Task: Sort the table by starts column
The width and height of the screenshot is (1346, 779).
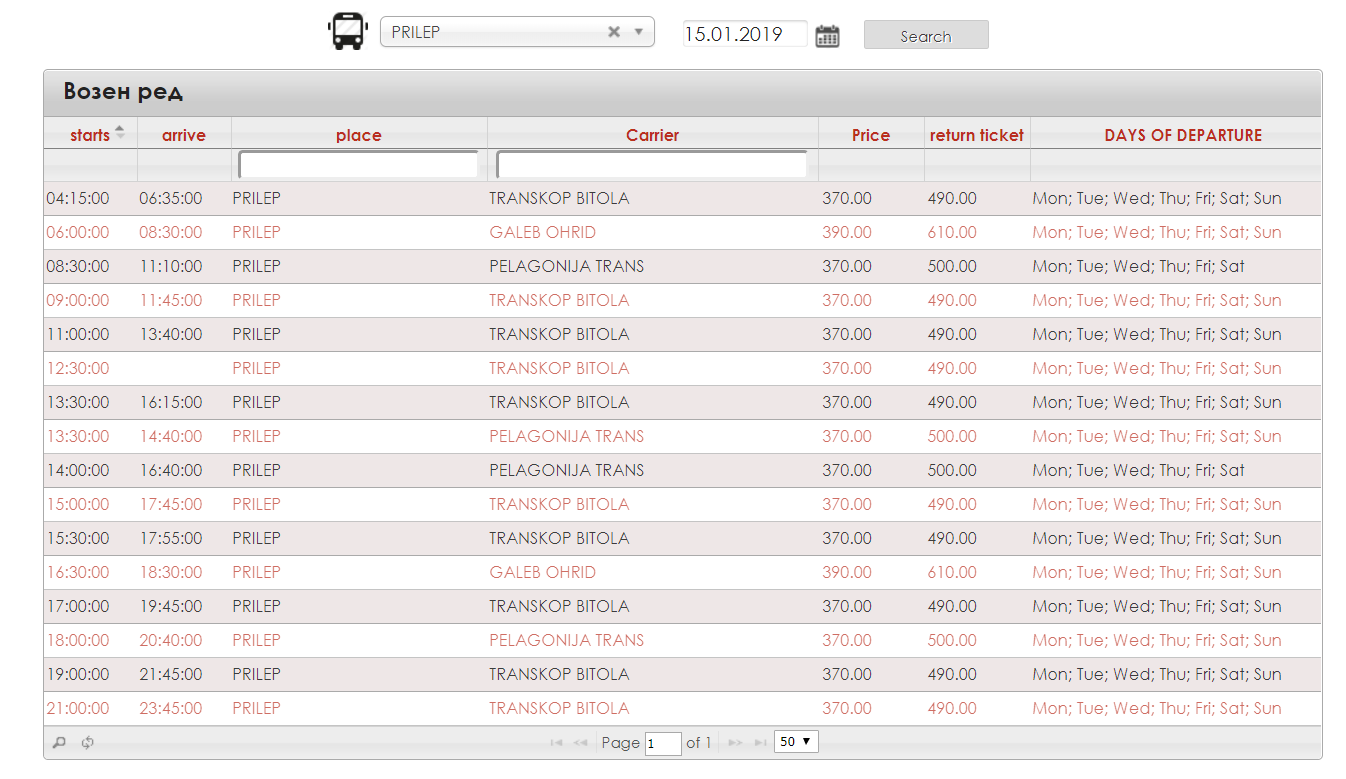Action: coord(90,135)
